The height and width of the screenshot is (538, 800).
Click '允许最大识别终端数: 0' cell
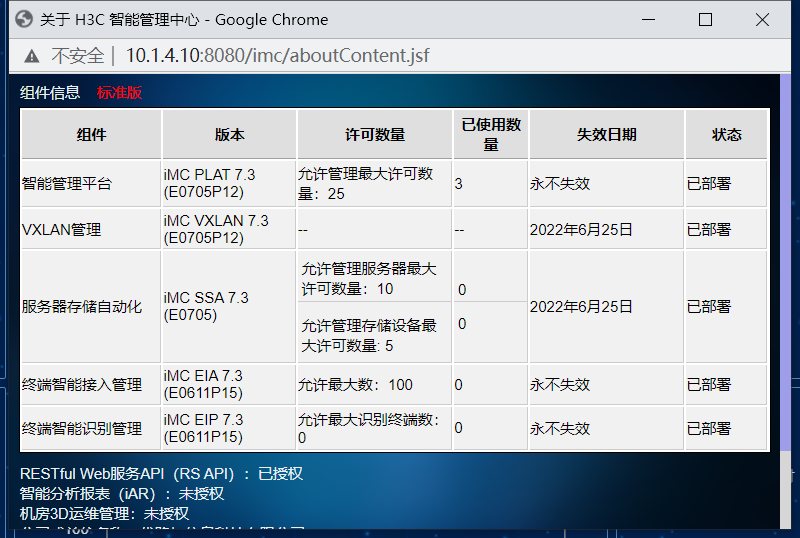(x=374, y=428)
